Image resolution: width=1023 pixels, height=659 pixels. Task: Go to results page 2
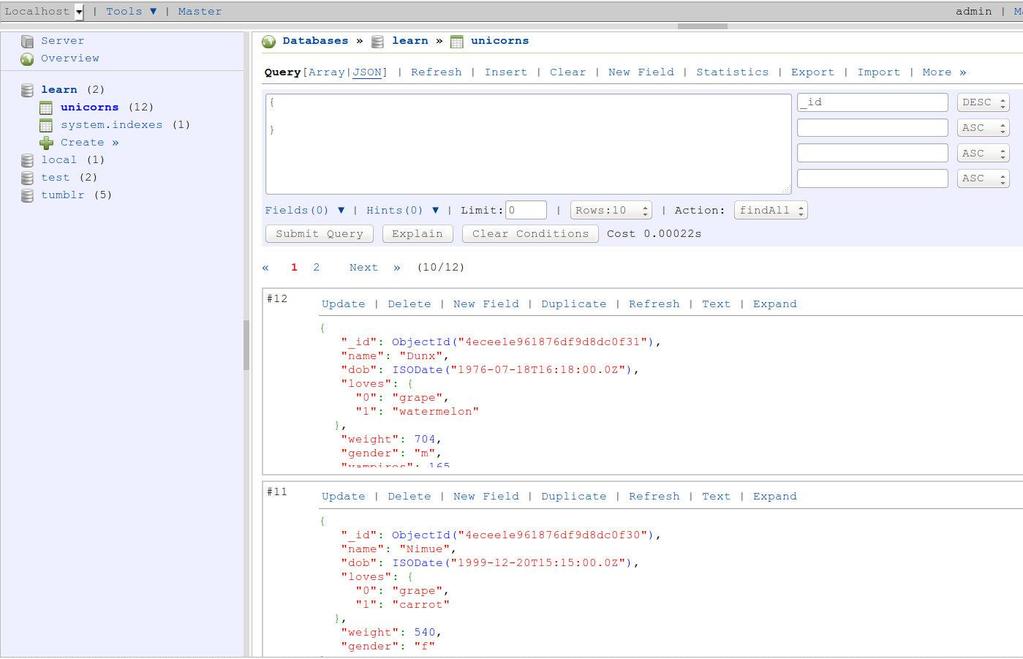[316, 268]
